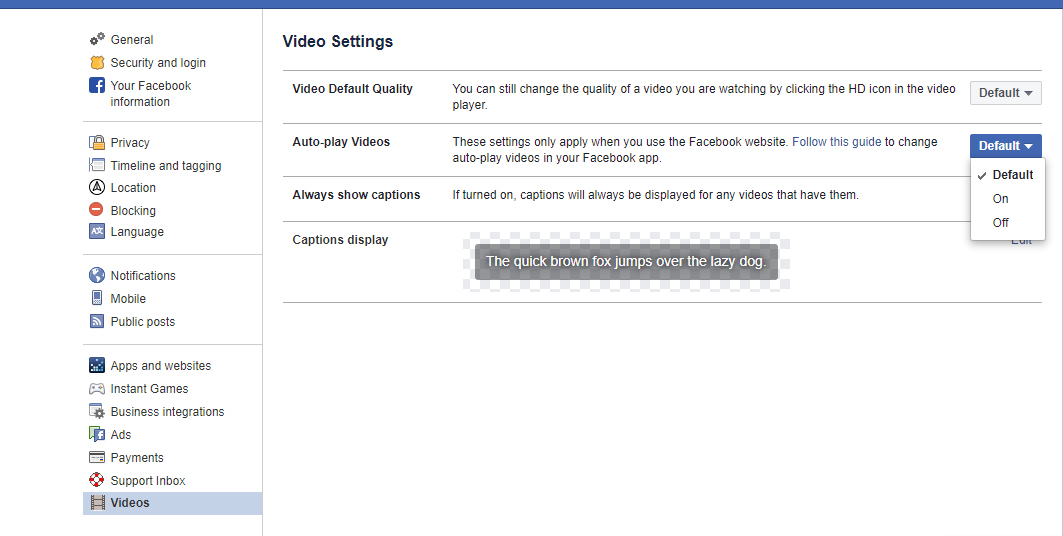
Task: Click the Video Default Quality label
Action: click(x=353, y=89)
